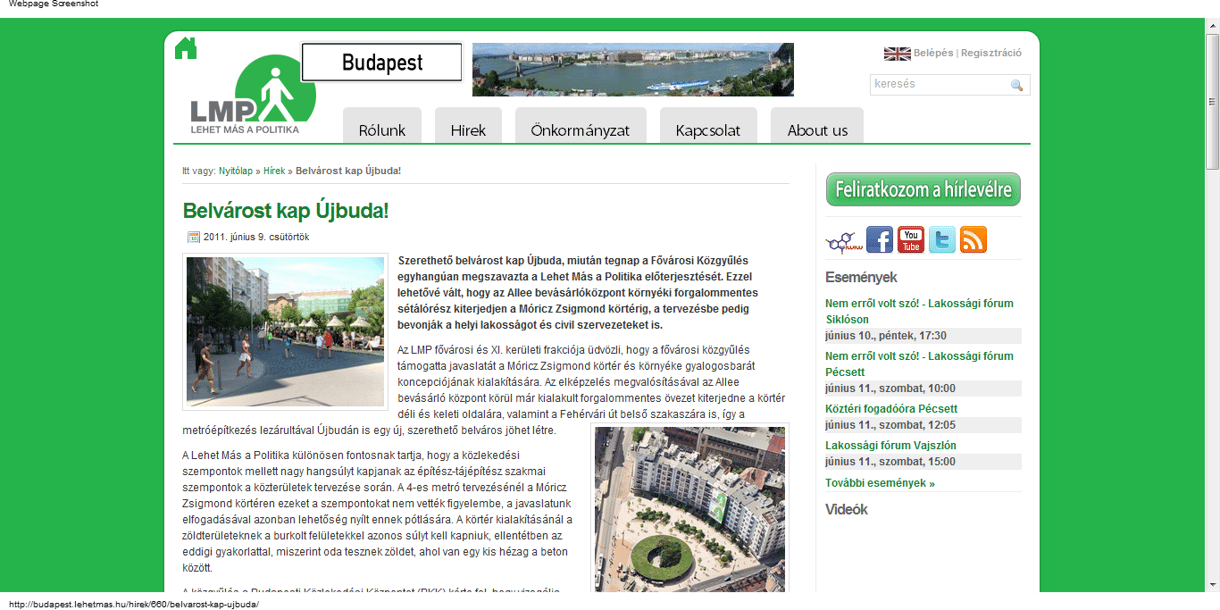Click the Belépés login link
This screenshot has width=1220, height=610.
coord(933,53)
